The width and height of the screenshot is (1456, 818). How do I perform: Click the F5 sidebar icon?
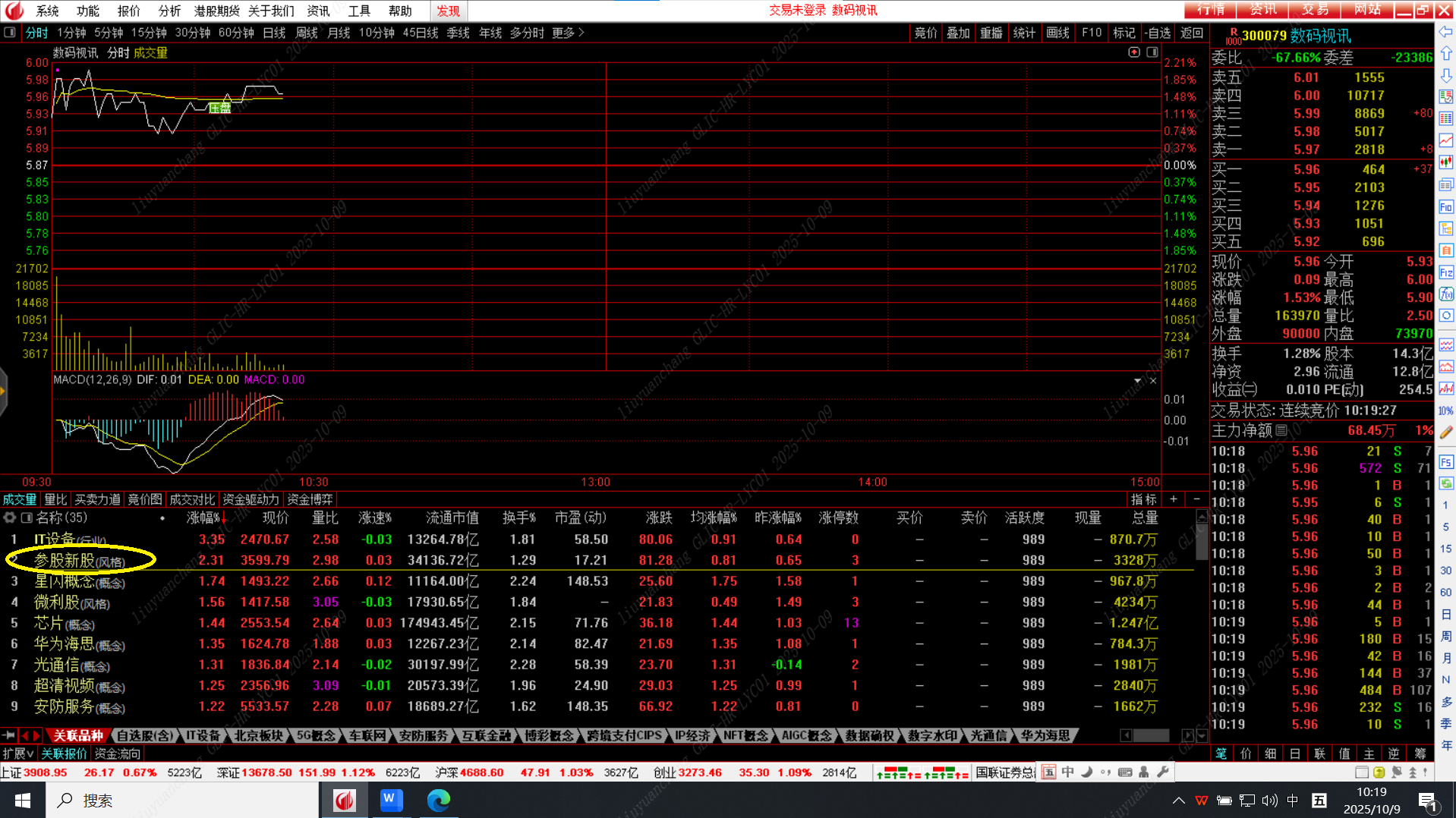pos(1445,461)
